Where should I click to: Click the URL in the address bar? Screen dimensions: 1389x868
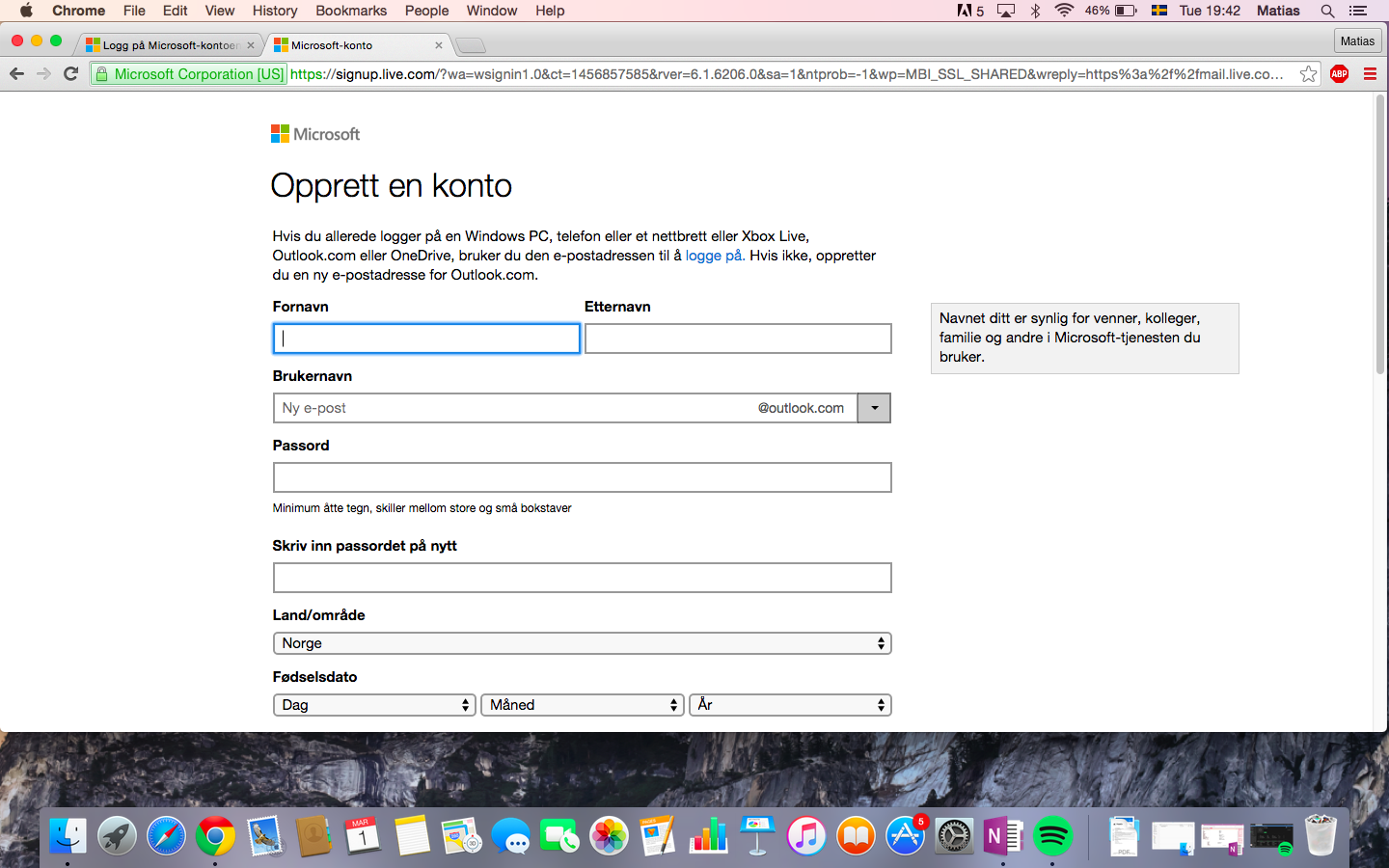(x=786, y=74)
